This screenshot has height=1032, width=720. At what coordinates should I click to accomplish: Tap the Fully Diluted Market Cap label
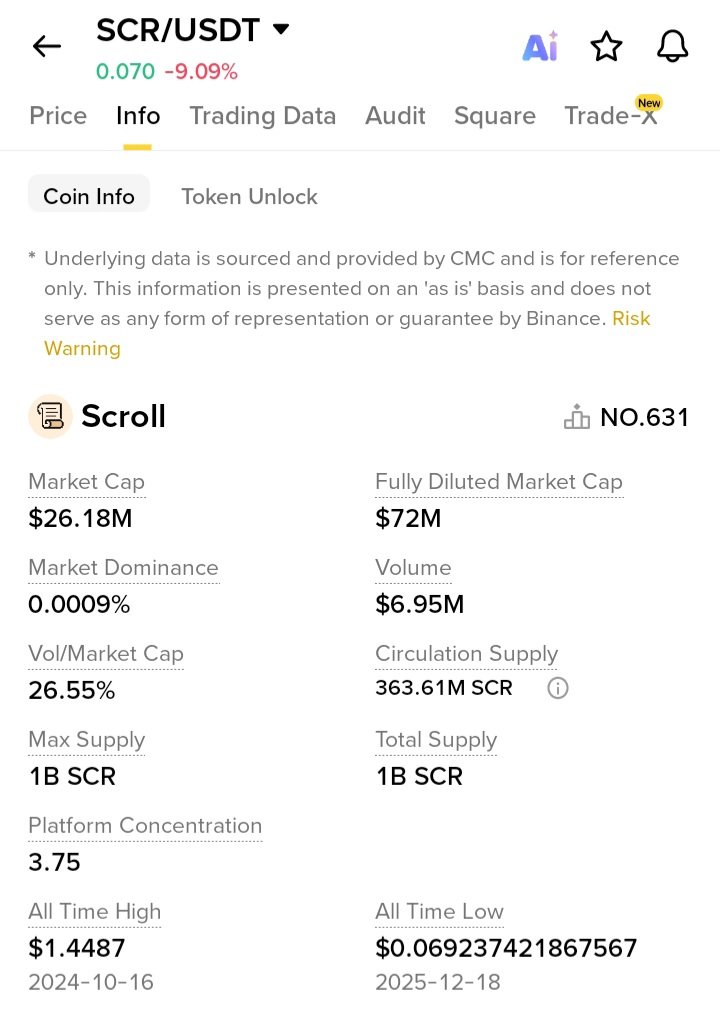coord(498,482)
